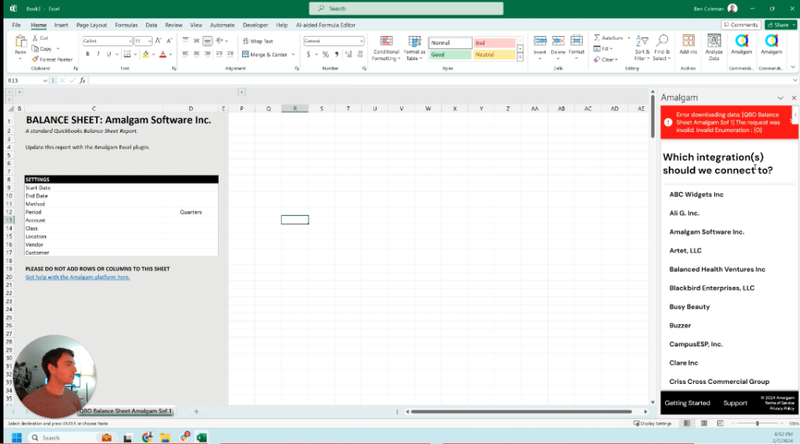Click Getting Started in the Amalgam pane

(x=687, y=403)
